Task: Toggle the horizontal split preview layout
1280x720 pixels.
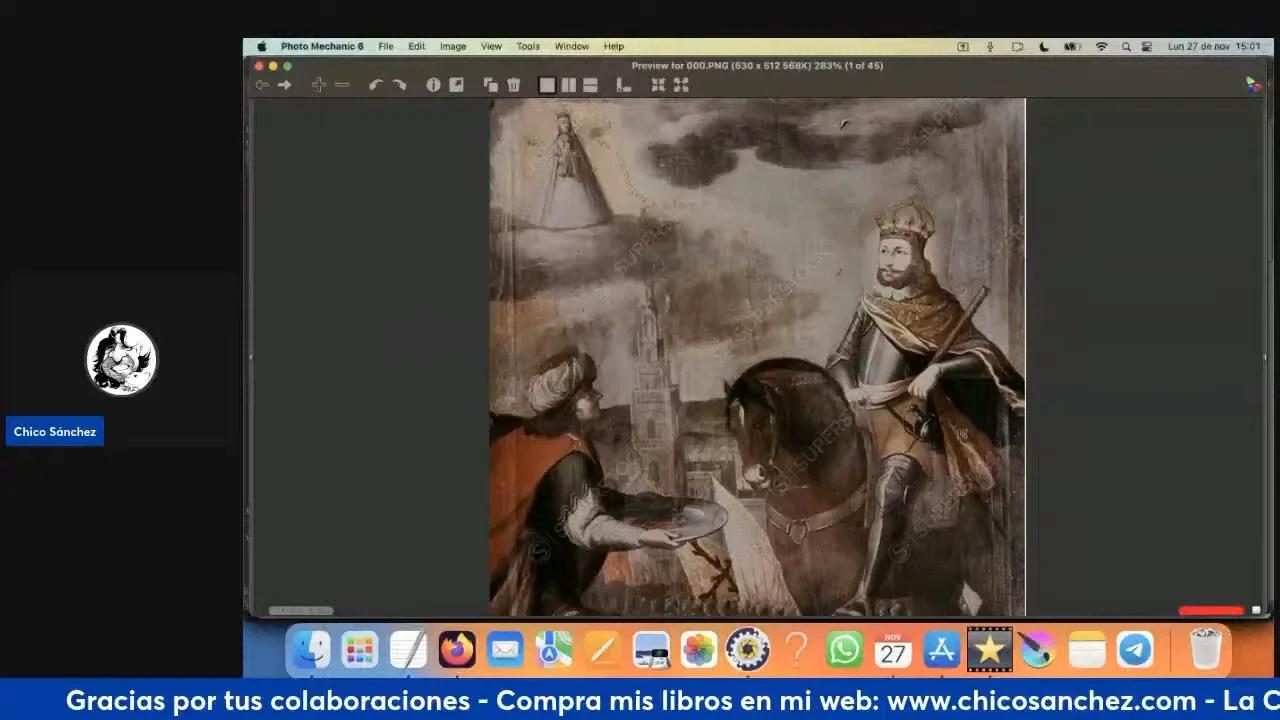Action: pyautogui.click(x=590, y=85)
